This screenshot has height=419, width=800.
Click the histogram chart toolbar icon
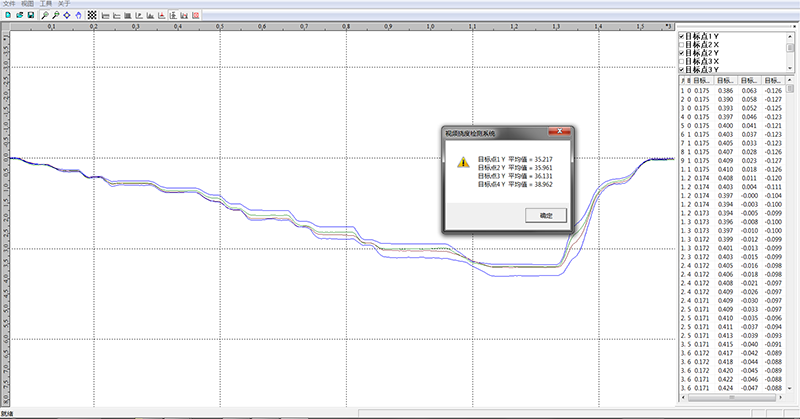150,15
